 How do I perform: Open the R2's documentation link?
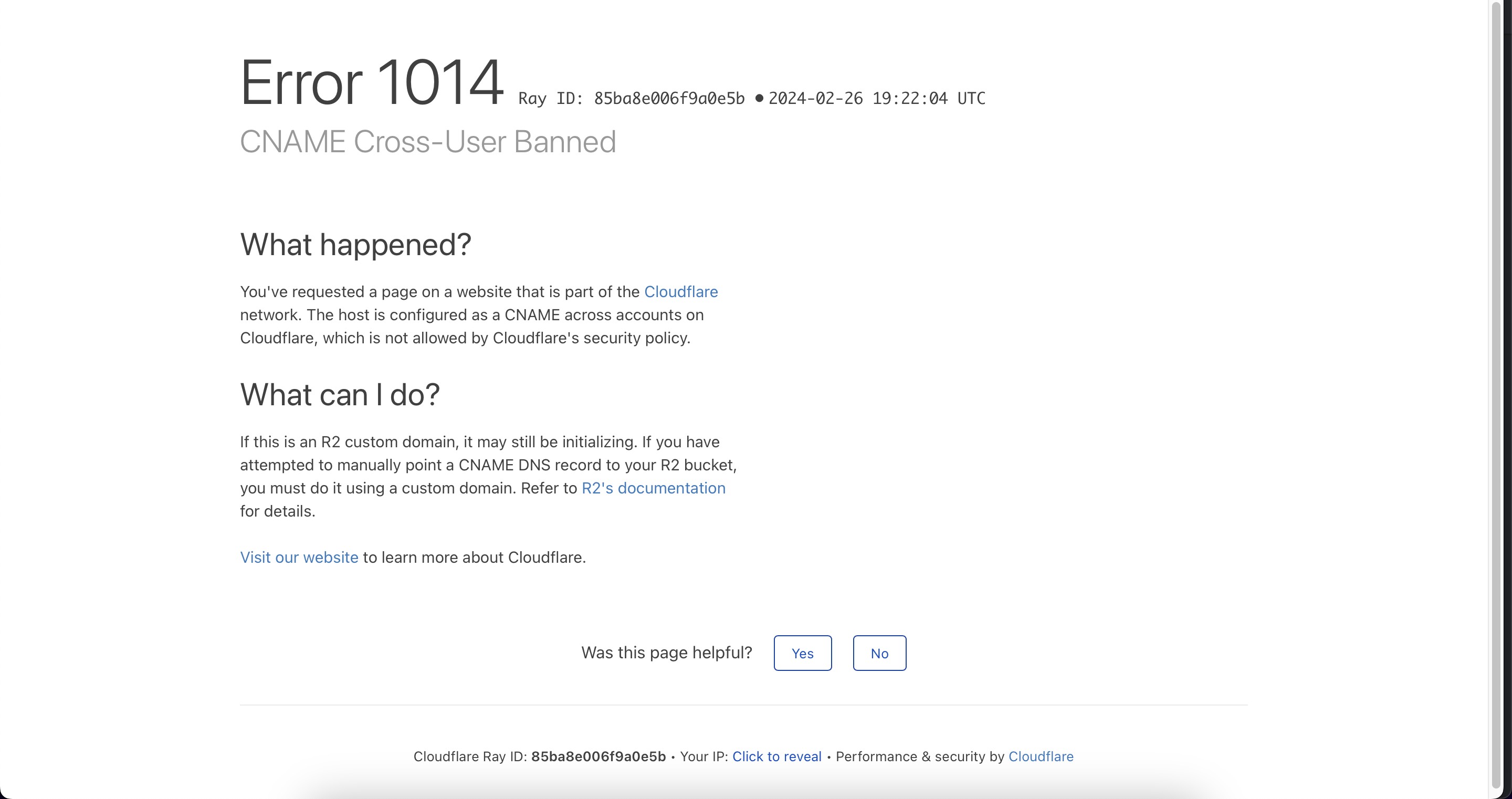point(653,488)
